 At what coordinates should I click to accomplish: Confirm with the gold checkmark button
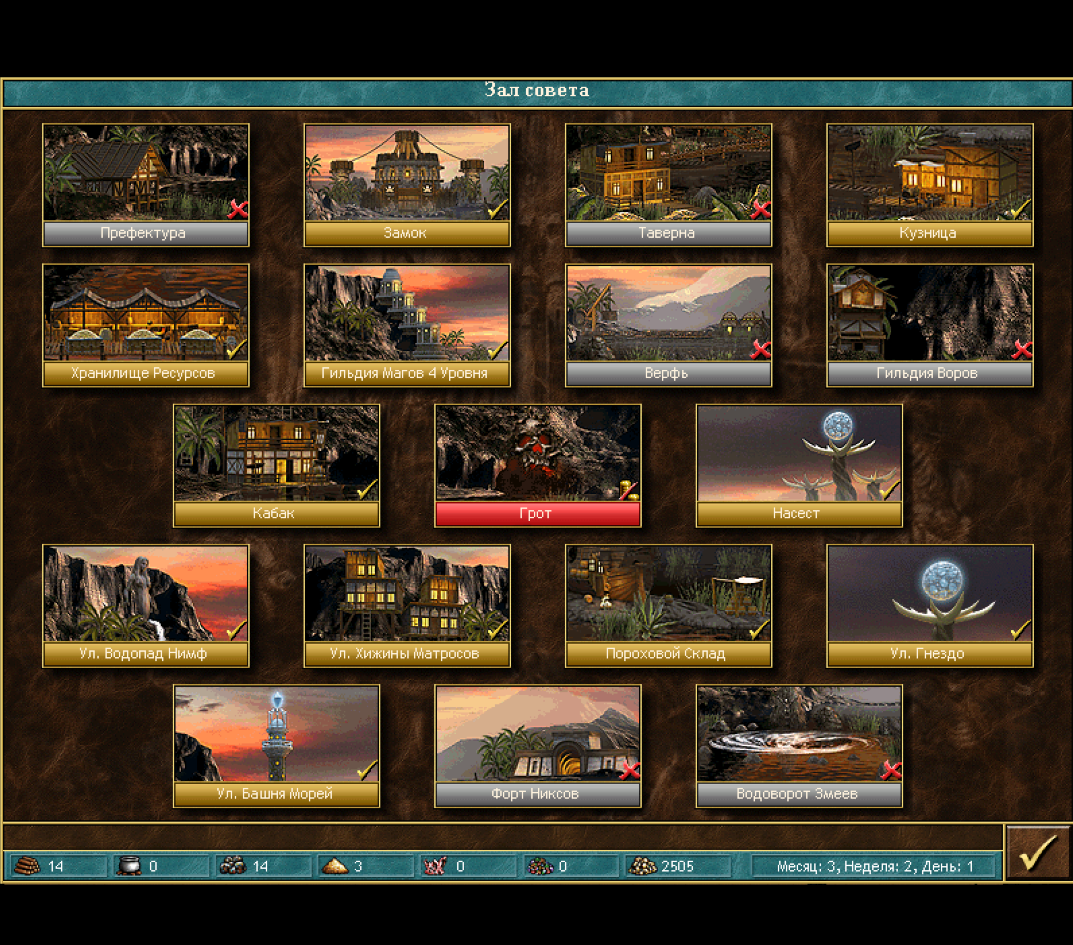[1037, 853]
